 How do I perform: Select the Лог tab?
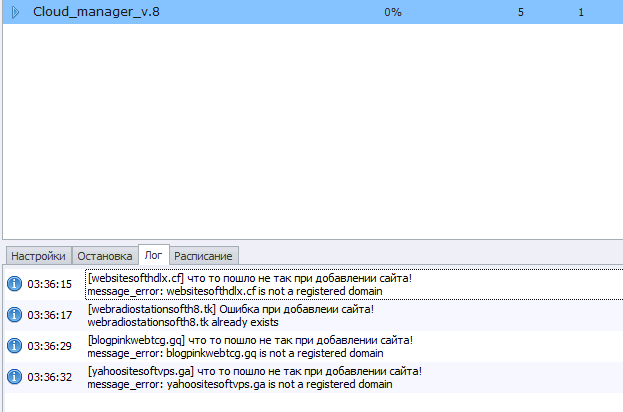point(154,255)
